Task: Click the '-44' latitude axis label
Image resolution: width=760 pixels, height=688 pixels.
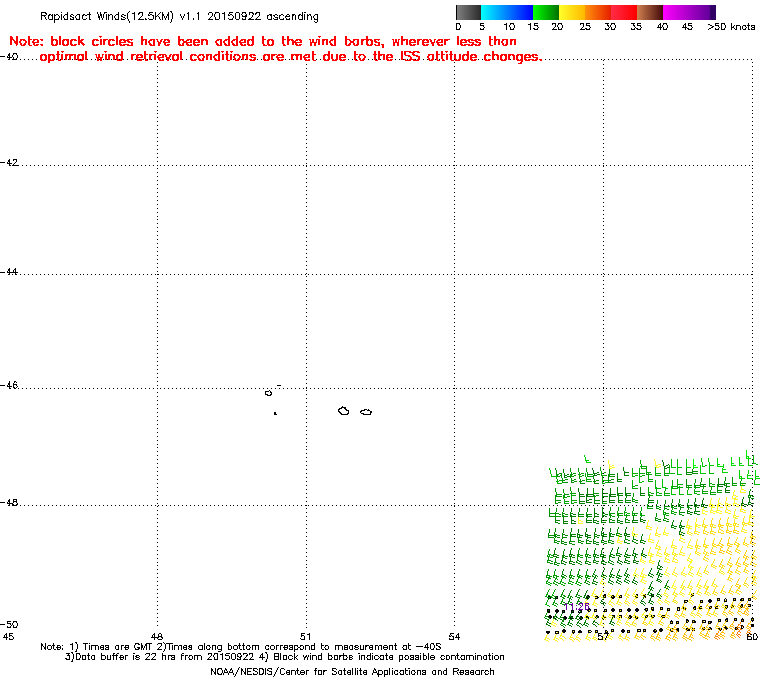Action: 10,272
